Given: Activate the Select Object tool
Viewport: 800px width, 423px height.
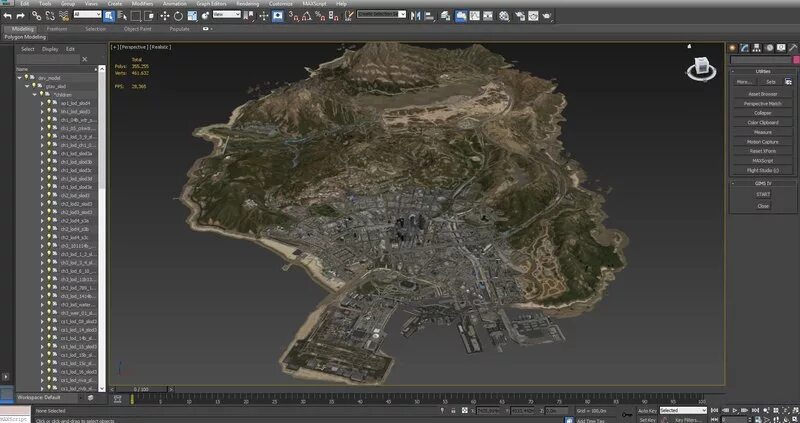Looking at the screenshot, I should [x=107, y=16].
